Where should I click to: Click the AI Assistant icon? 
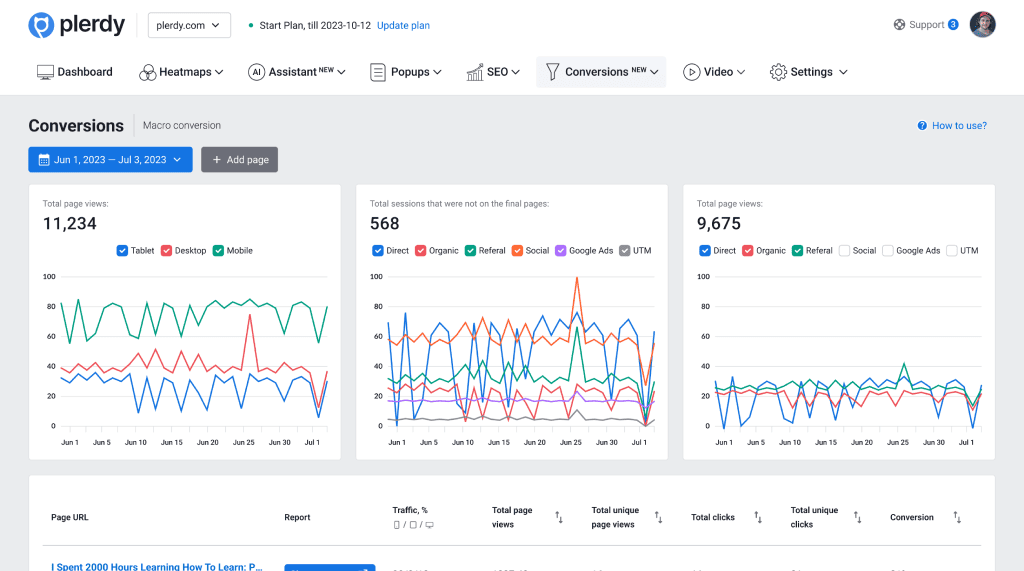click(256, 72)
